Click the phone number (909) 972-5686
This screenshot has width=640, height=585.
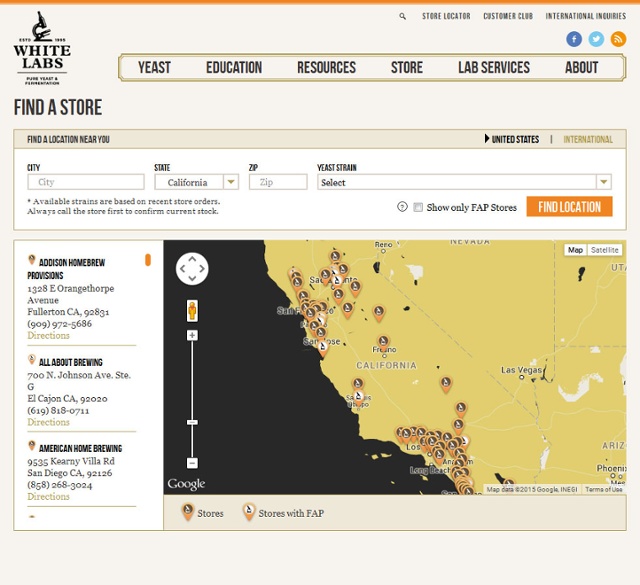[60, 324]
